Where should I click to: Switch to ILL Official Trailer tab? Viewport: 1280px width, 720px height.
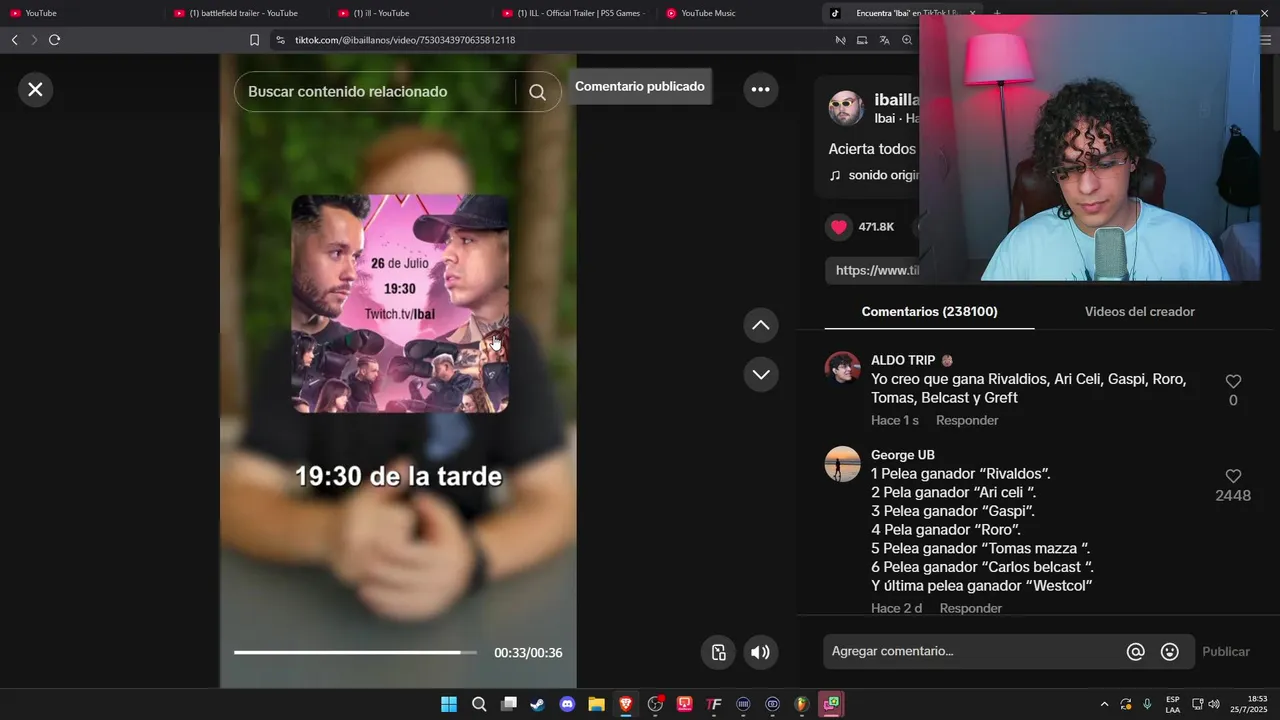[x=574, y=13]
